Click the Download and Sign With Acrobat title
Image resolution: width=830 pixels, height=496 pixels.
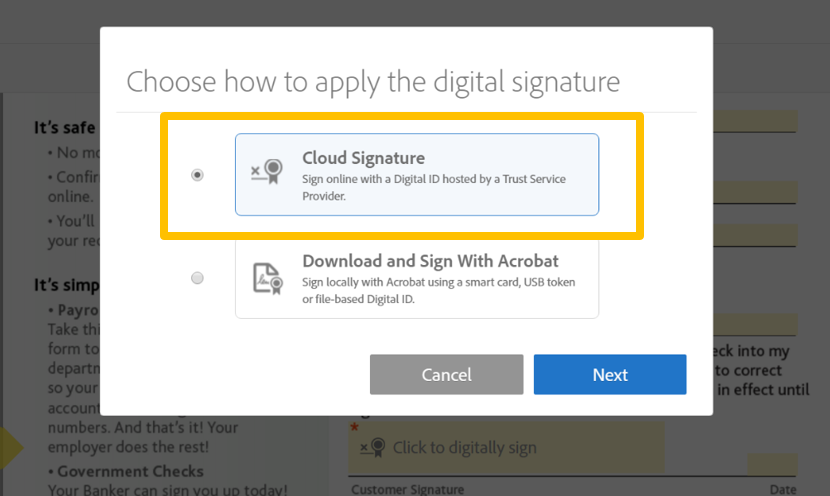coord(430,261)
